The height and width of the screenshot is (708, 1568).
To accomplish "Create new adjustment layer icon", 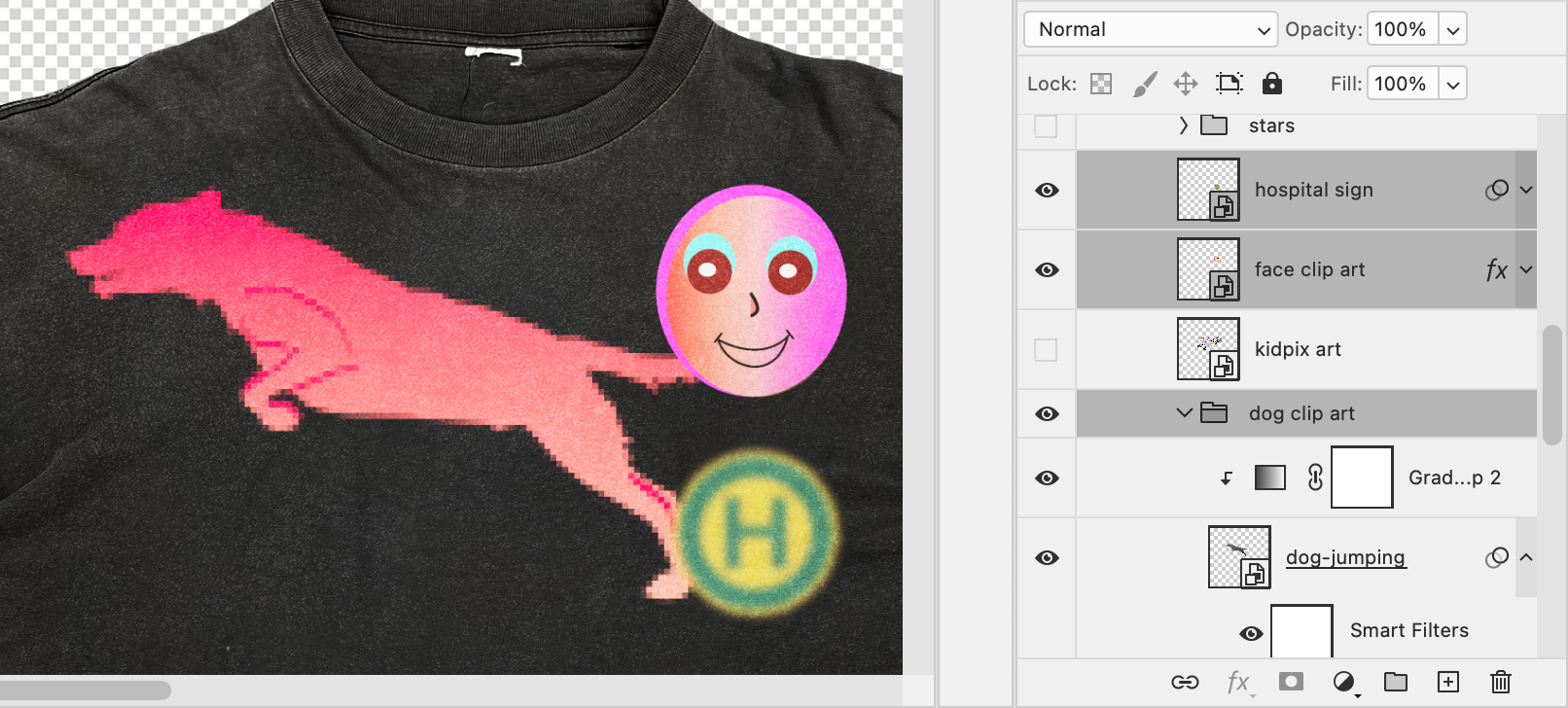I will point(1345,683).
